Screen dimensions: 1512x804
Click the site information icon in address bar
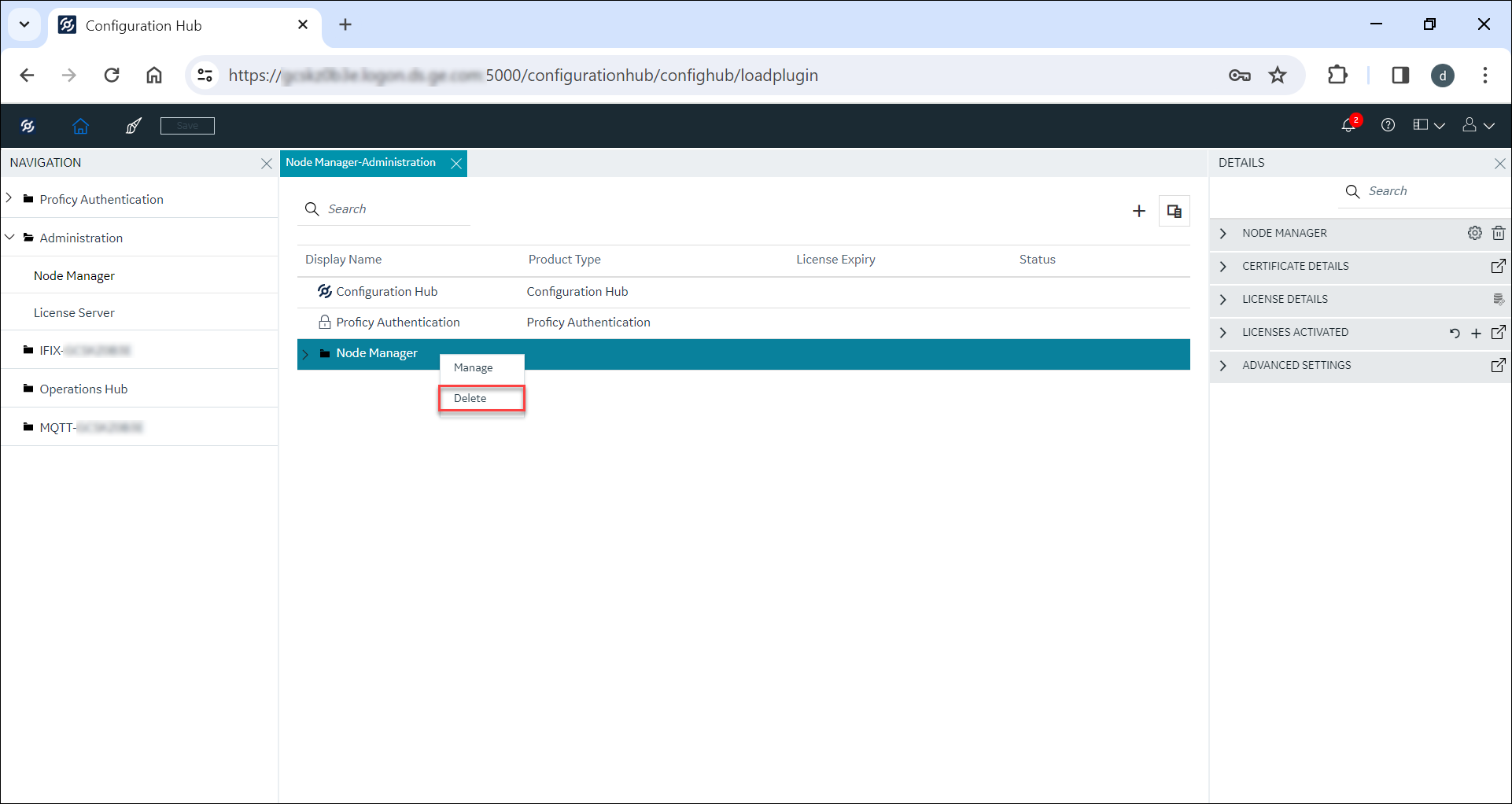point(205,76)
